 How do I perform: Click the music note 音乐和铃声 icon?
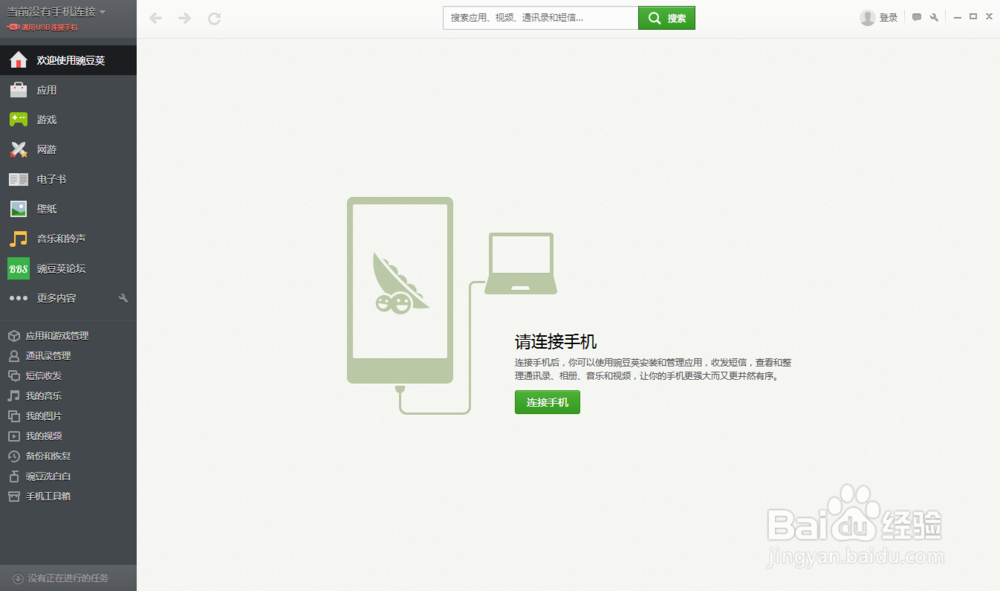18,238
